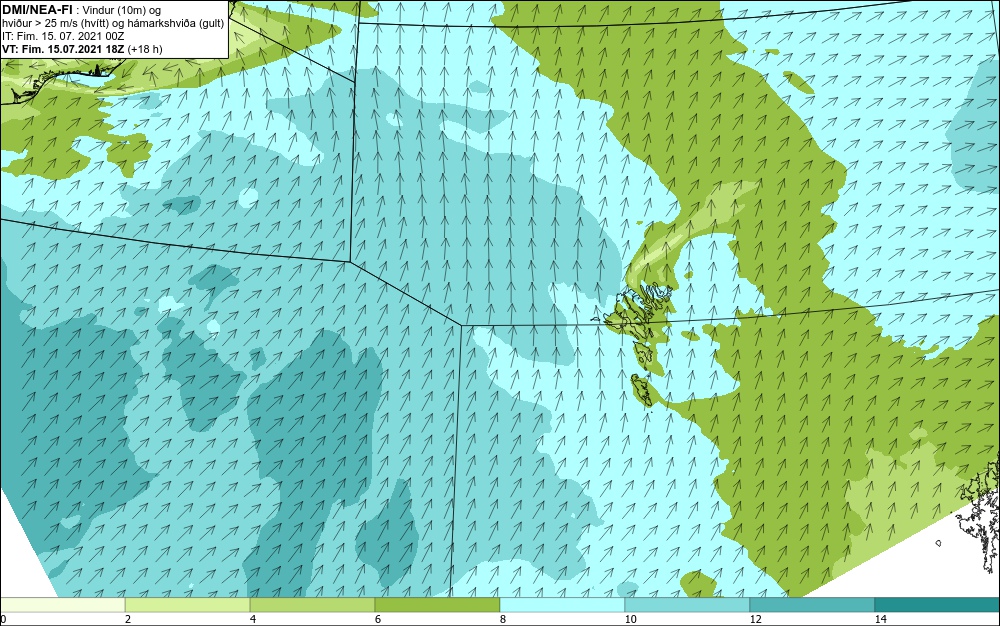This screenshot has width=1000, height=626.
Task: Click the pale cyan 8–10 m/s legend swatch
Action: (562, 605)
